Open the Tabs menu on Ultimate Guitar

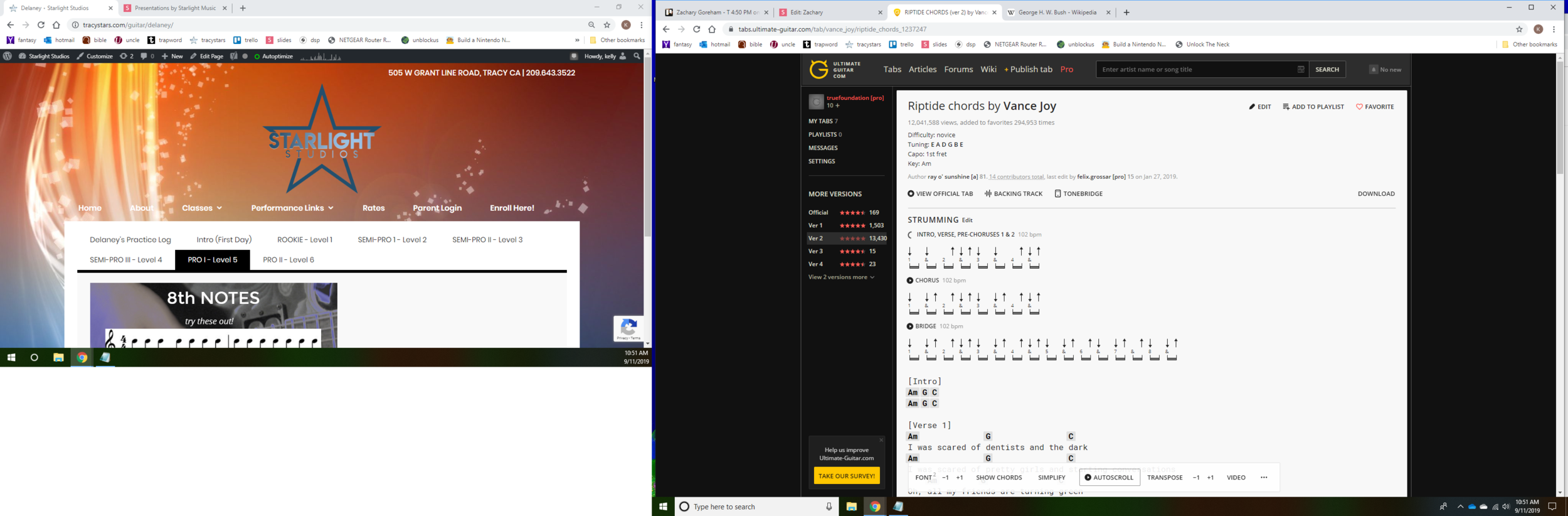(x=892, y=70)
